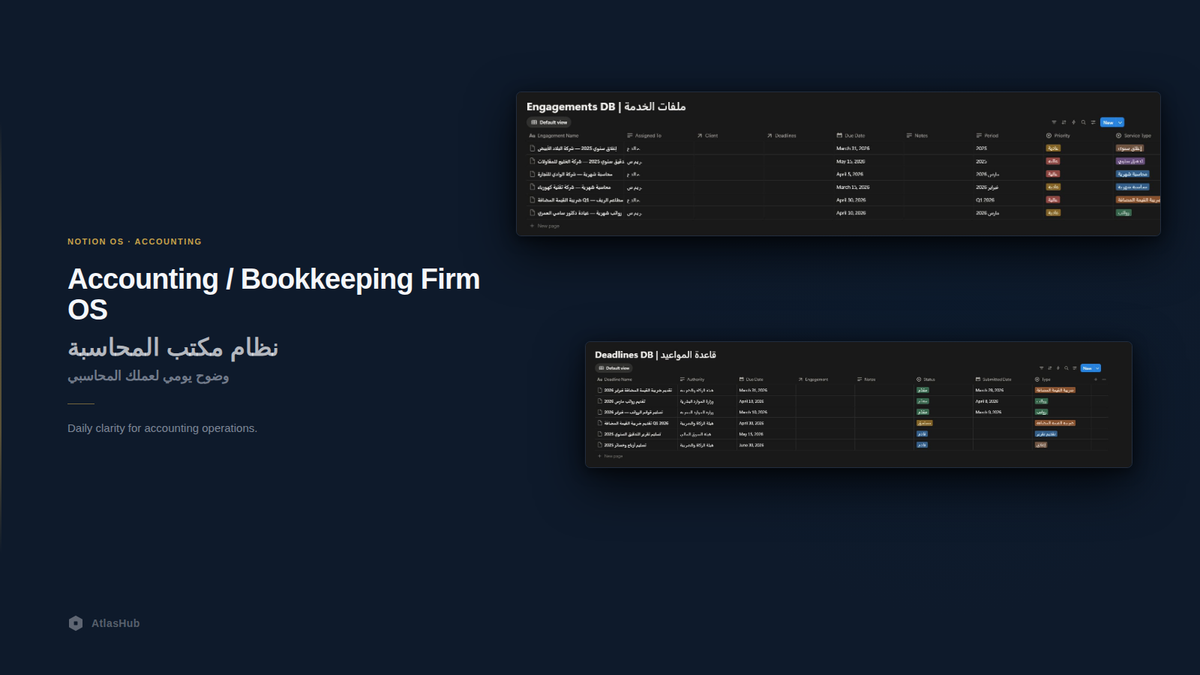Click page icon of last Deadlines DB row
The image size is (1200, 675).
[x=600, y=445]
